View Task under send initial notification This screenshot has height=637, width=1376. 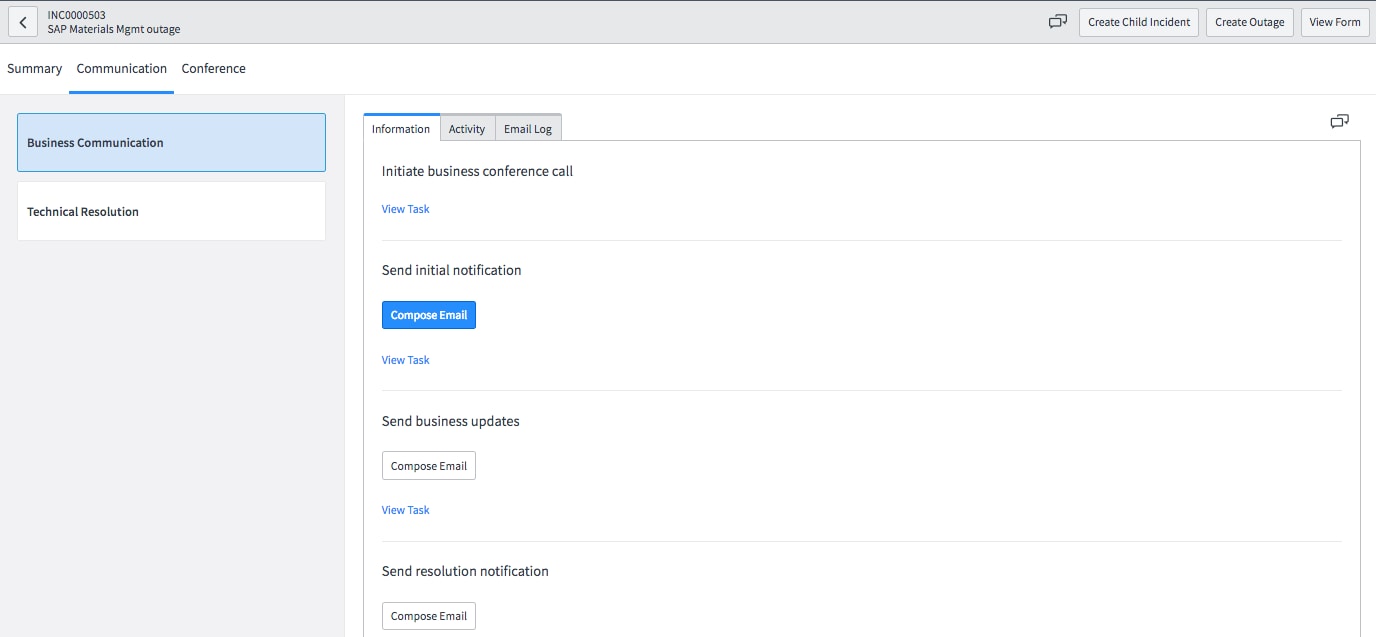coord(405,359)
